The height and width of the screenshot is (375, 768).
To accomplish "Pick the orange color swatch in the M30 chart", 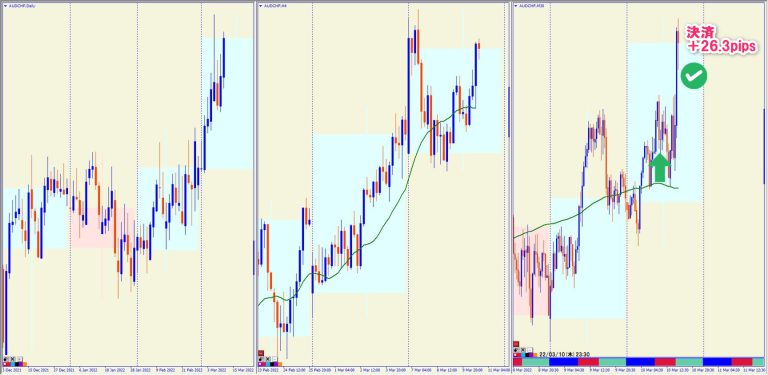I will [535, 355].
